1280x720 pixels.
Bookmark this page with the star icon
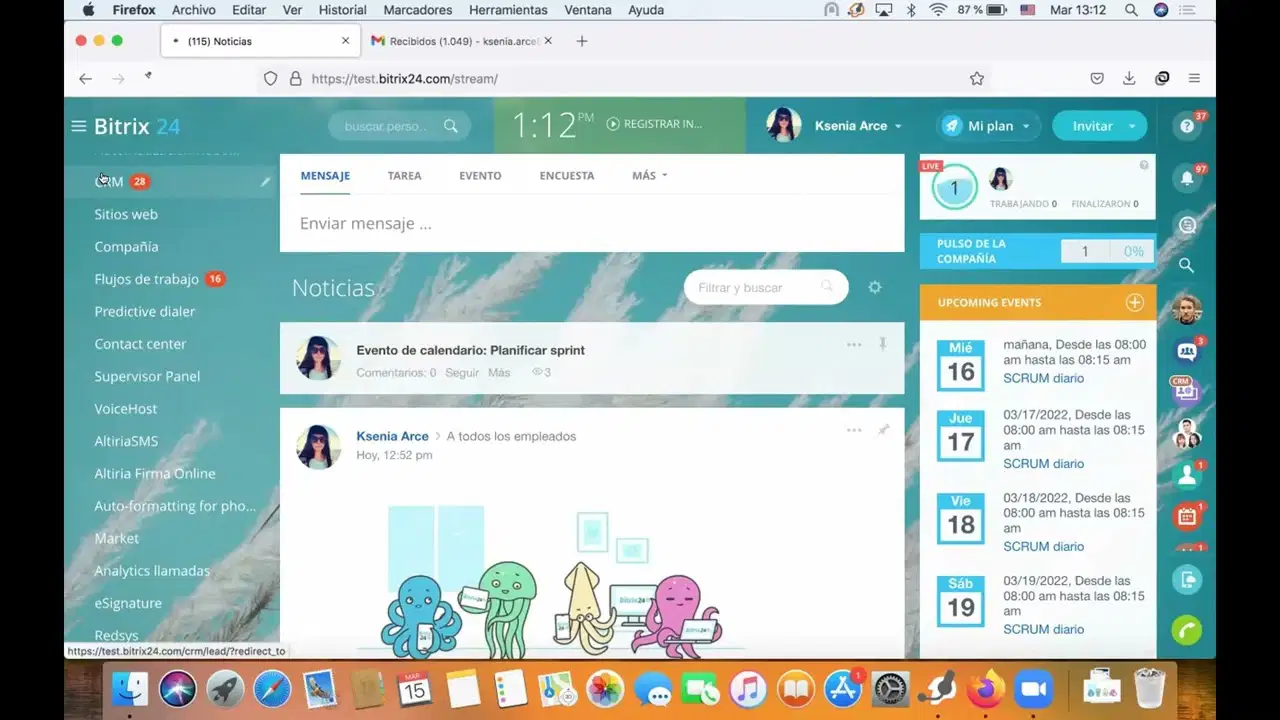pyautogui.click(x=977, y=78)
